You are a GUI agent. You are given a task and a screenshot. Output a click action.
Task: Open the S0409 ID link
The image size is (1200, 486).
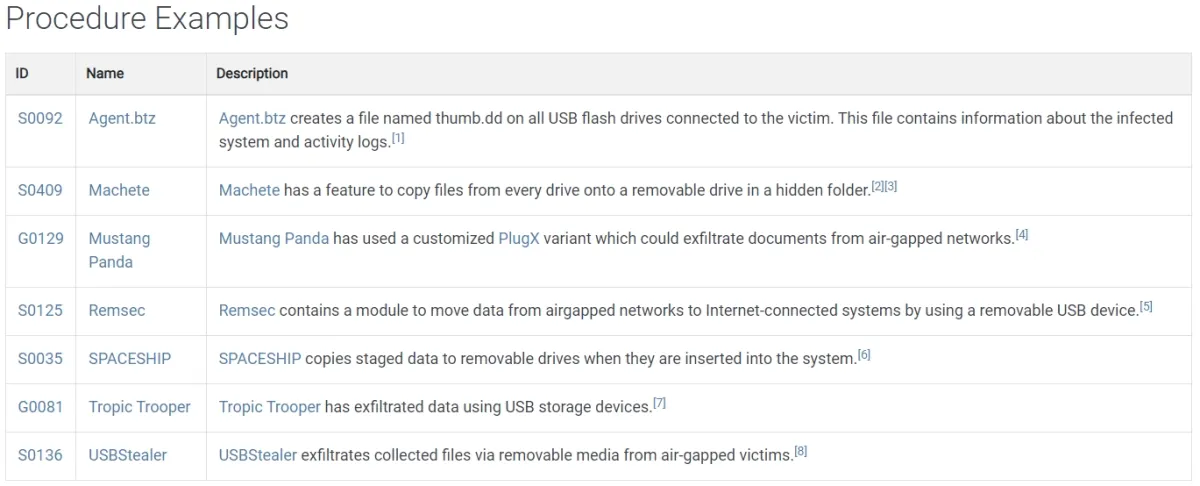[40, 190]
